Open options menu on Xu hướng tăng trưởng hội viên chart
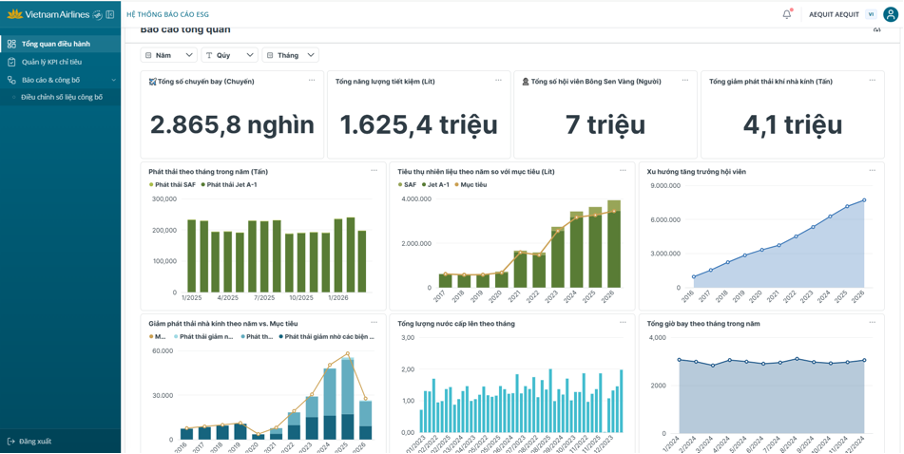Viewport: 904px width, 454px height. 872,171
